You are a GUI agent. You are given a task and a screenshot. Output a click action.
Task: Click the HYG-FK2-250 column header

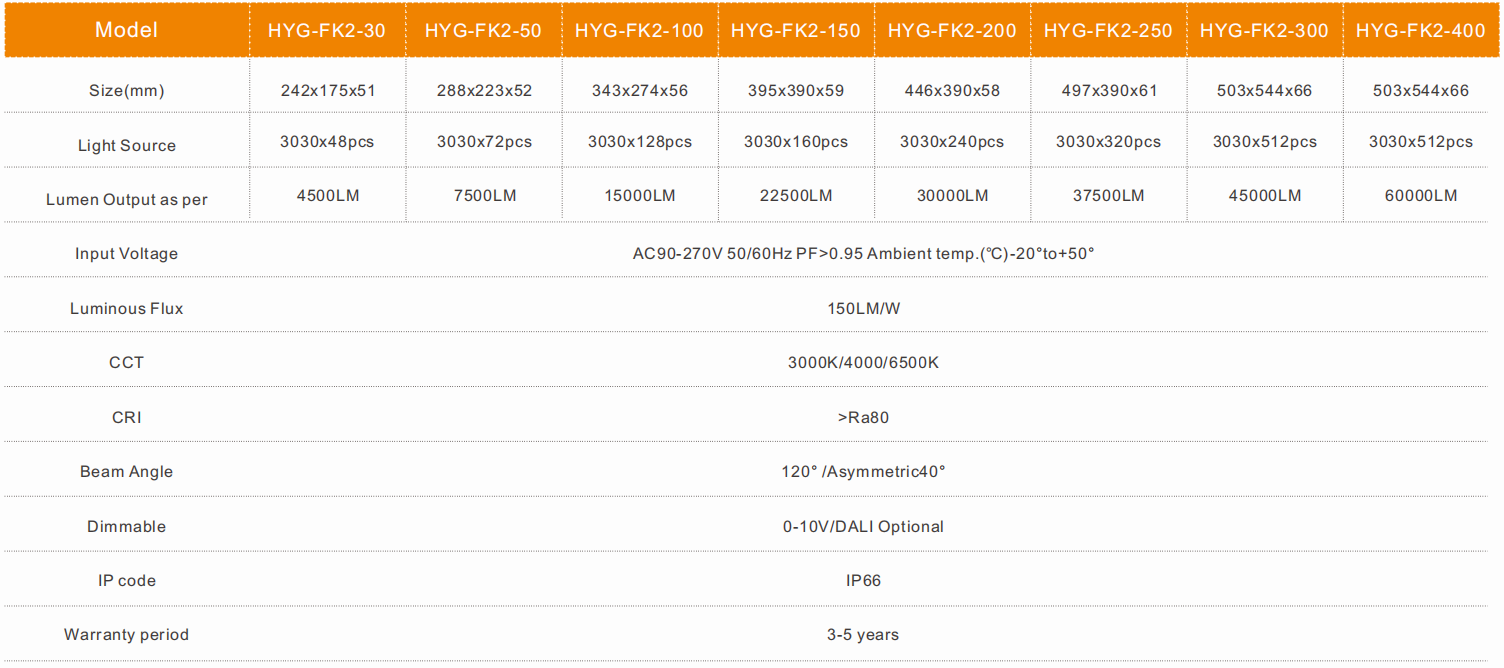pyautogui.click(x=1108, y=31)
